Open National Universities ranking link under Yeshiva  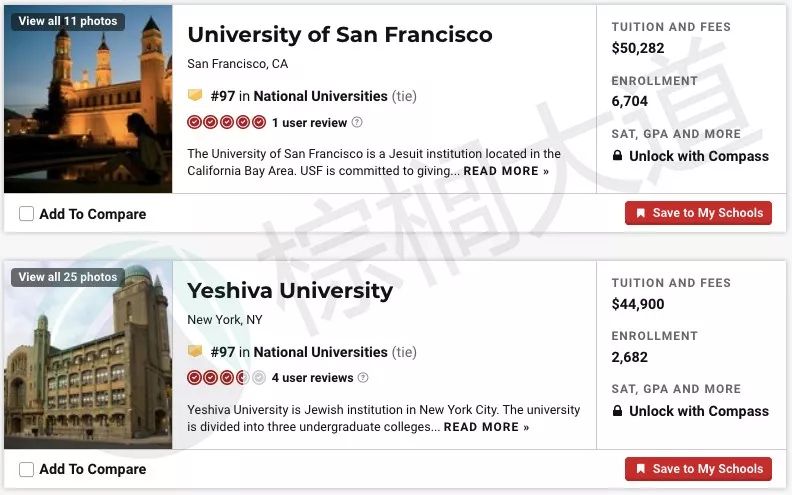(320, 352)
